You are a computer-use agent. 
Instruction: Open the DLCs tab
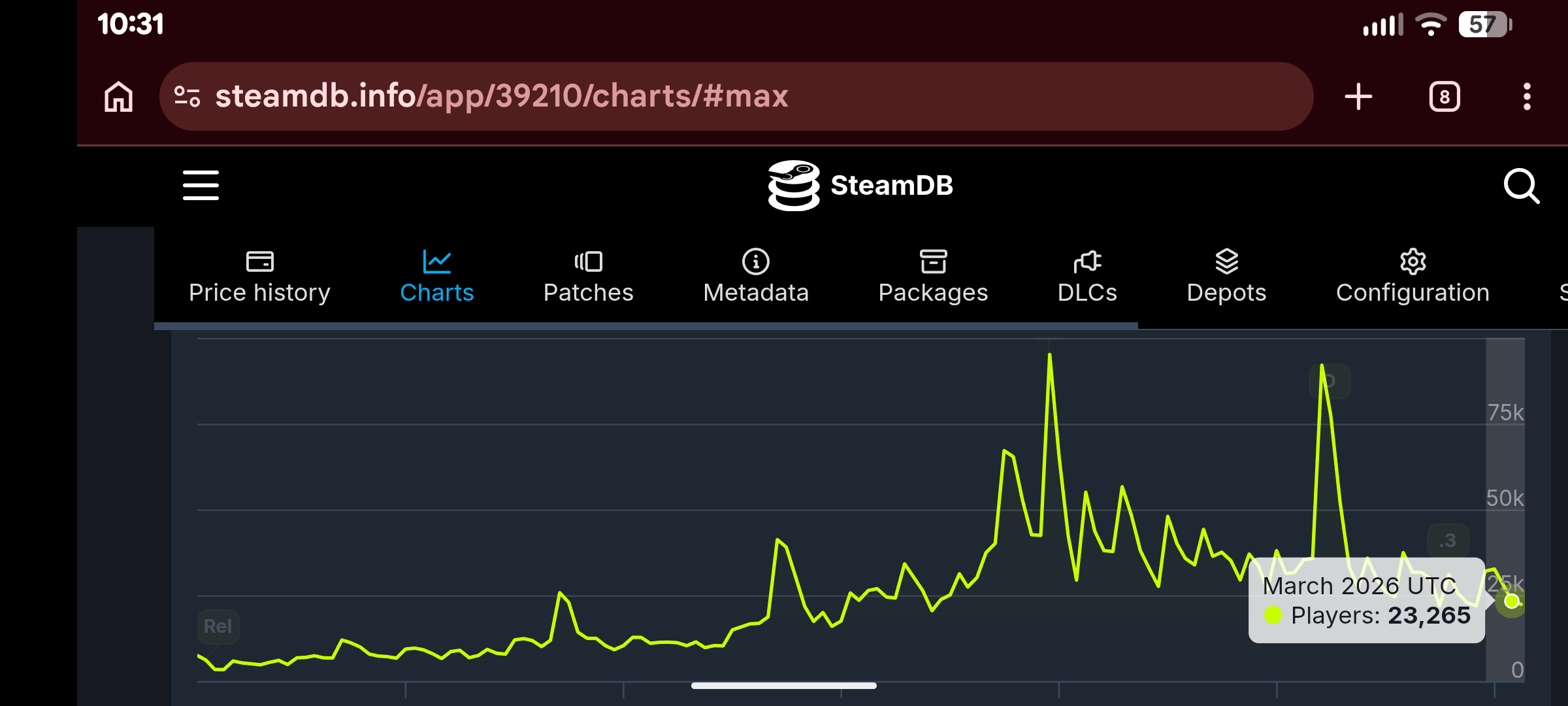coord(1087,277)
